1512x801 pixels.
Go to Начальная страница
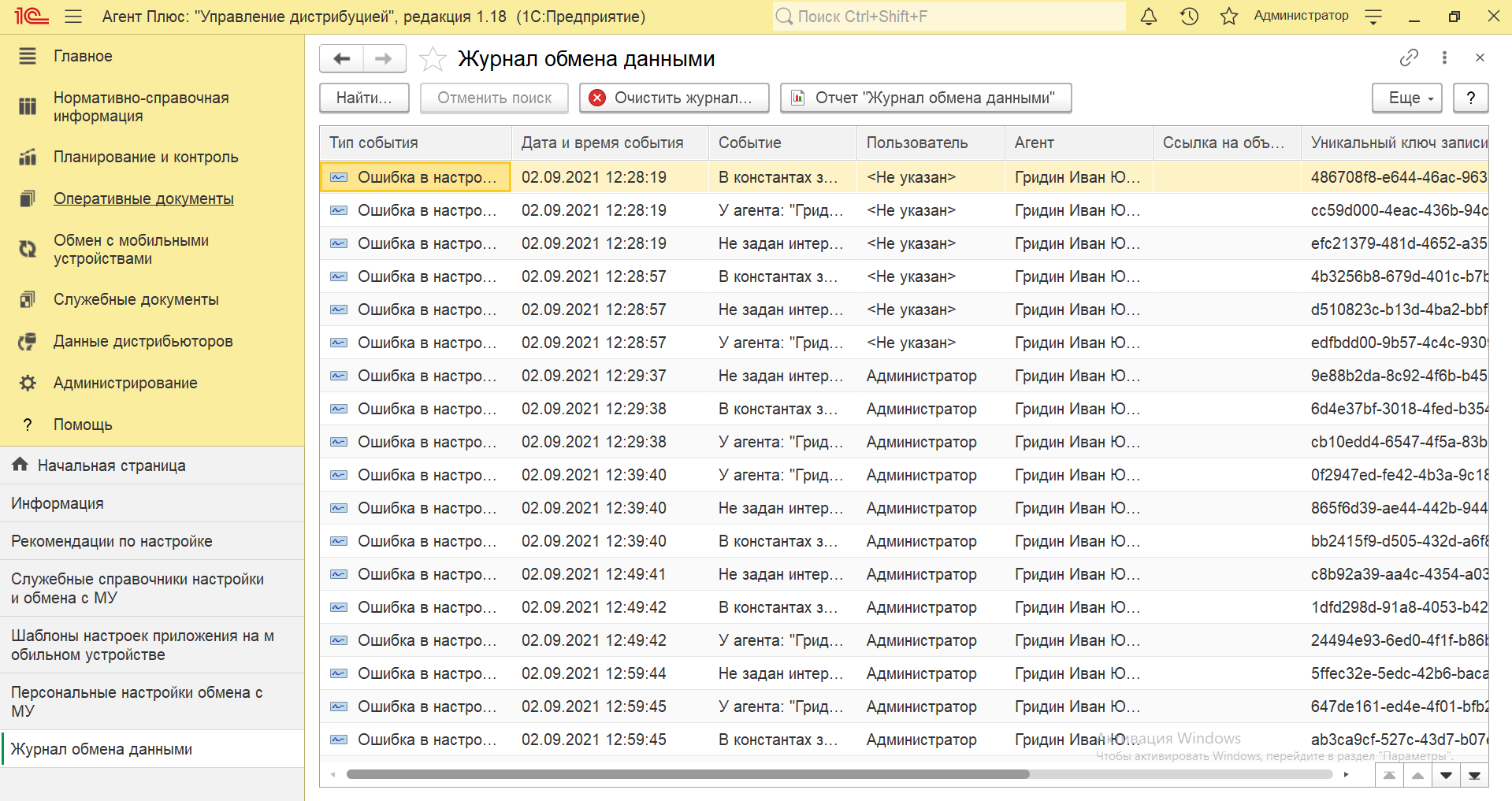152,465
